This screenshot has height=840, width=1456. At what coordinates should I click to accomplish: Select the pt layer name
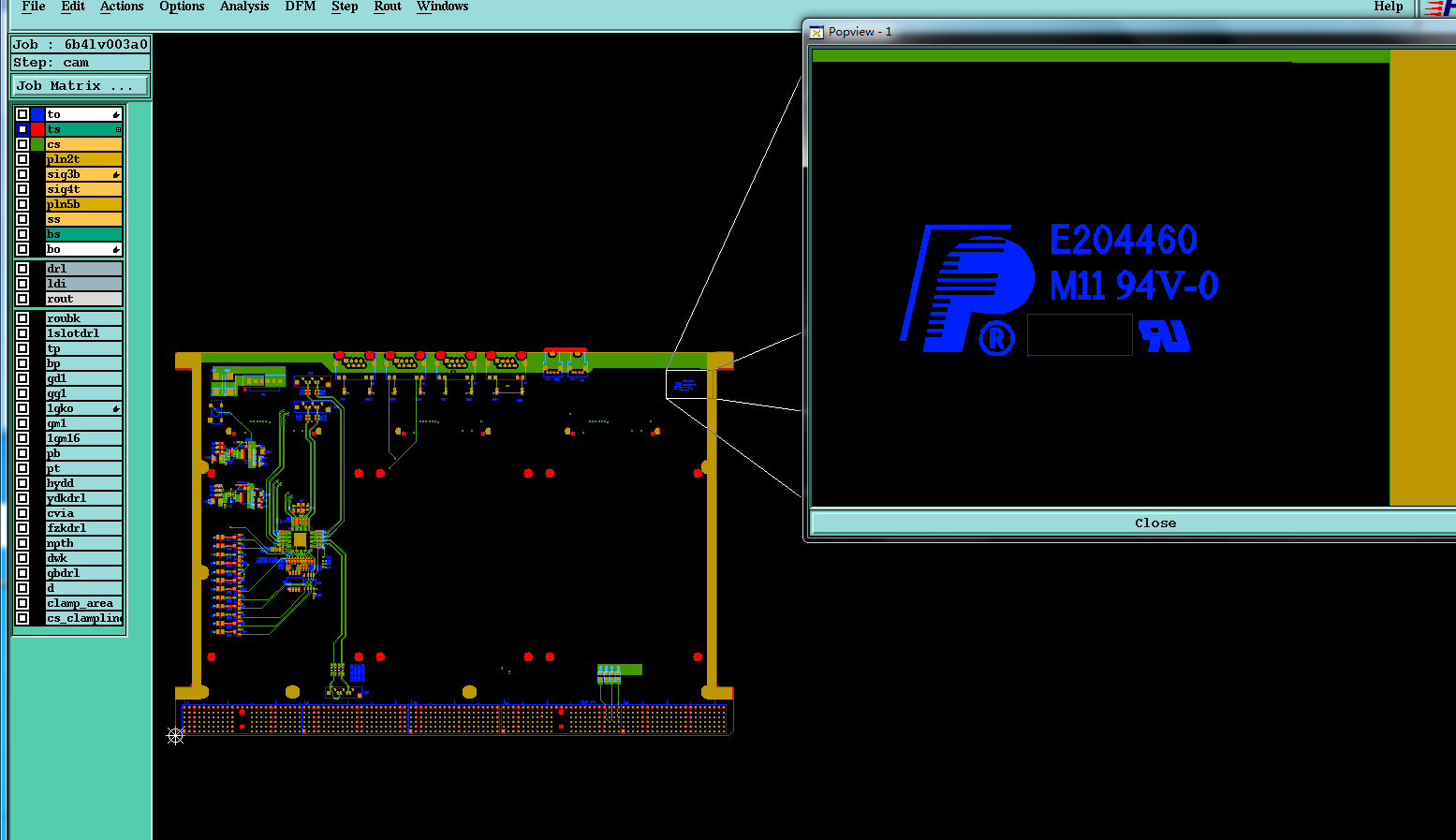tap(84, 468)
